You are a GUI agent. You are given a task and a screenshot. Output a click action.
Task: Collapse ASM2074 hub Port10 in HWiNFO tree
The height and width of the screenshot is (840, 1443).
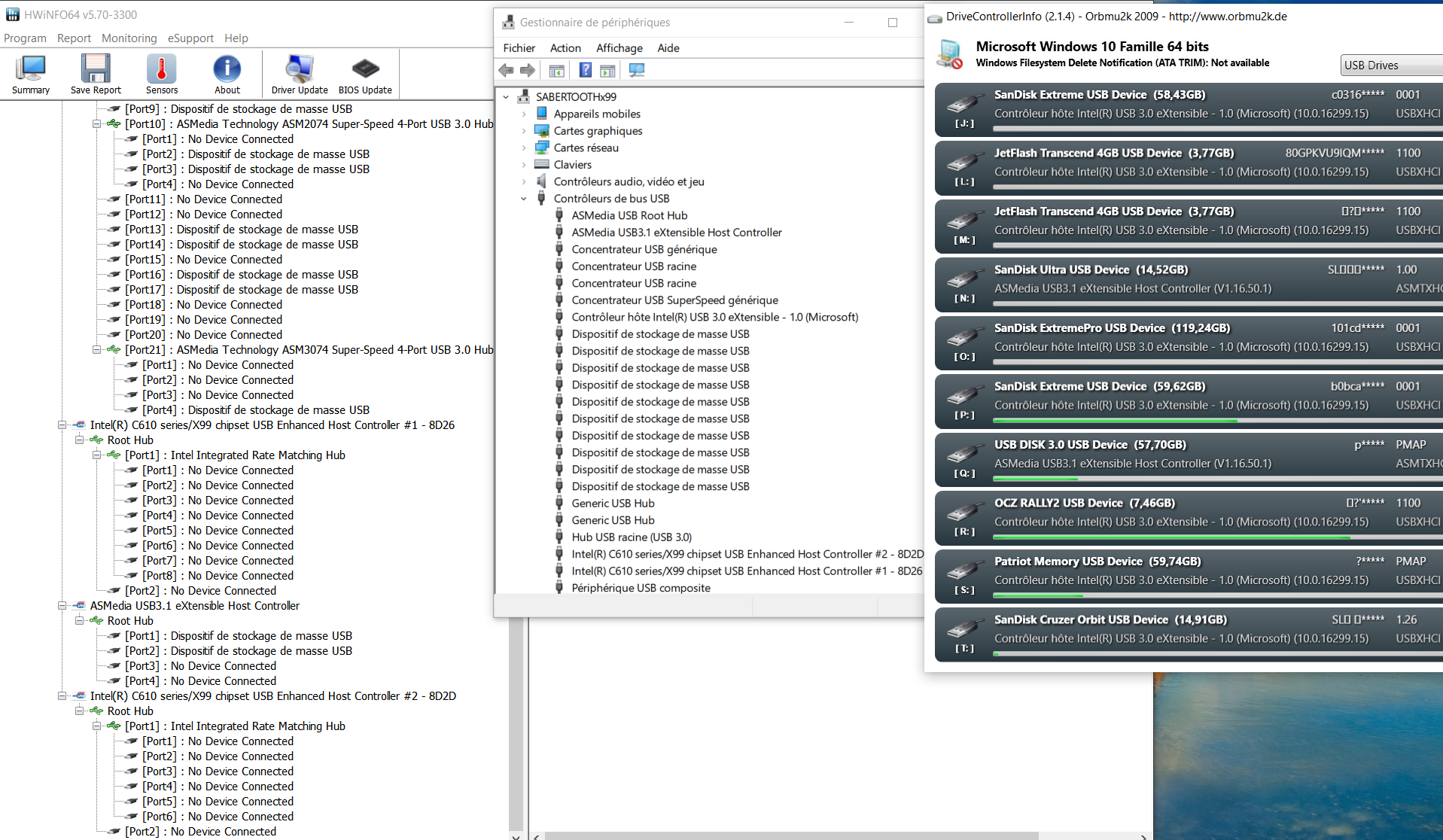pos(96,124)
